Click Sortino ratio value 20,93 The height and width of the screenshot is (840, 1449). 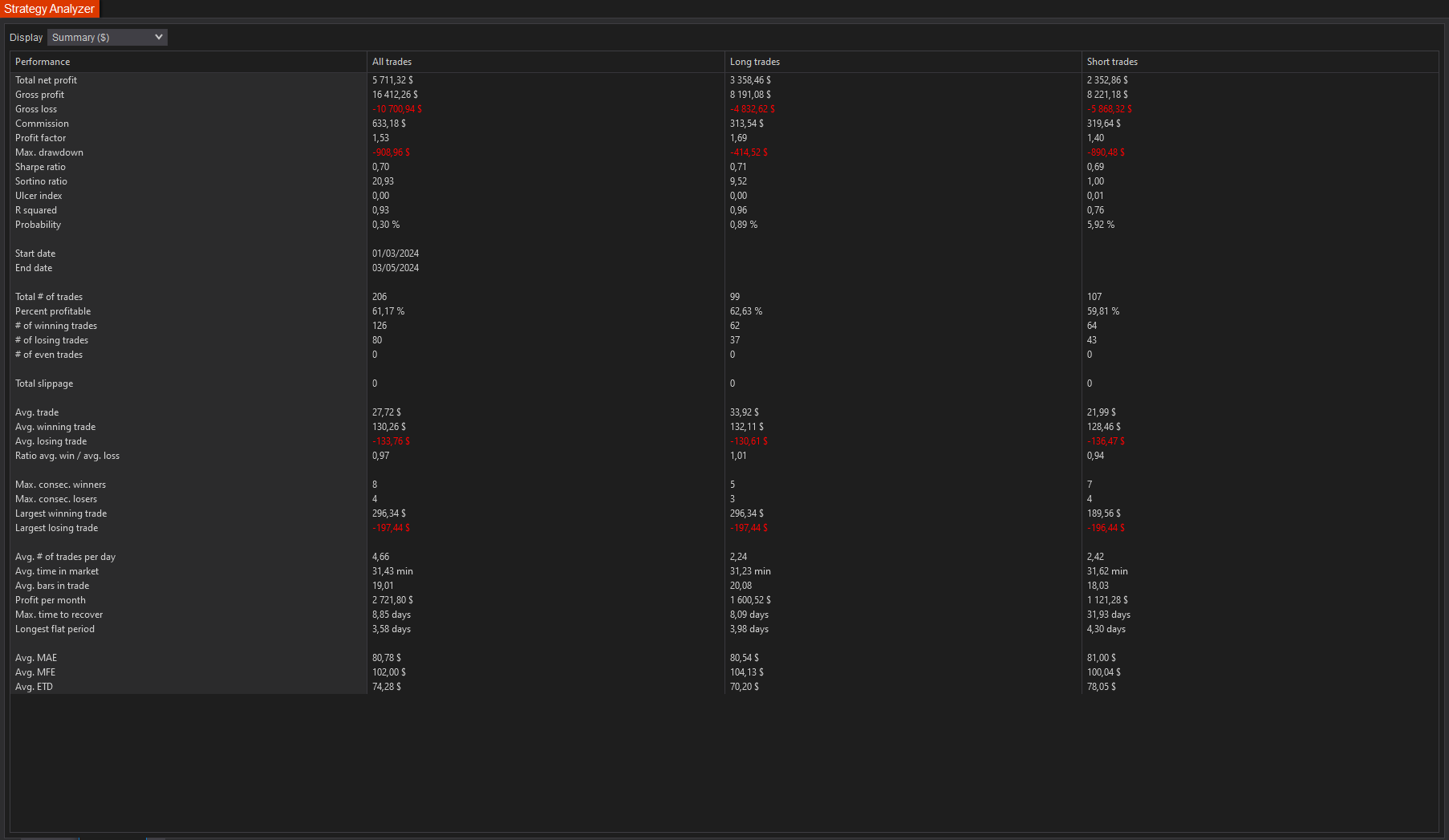click(383, 181)
